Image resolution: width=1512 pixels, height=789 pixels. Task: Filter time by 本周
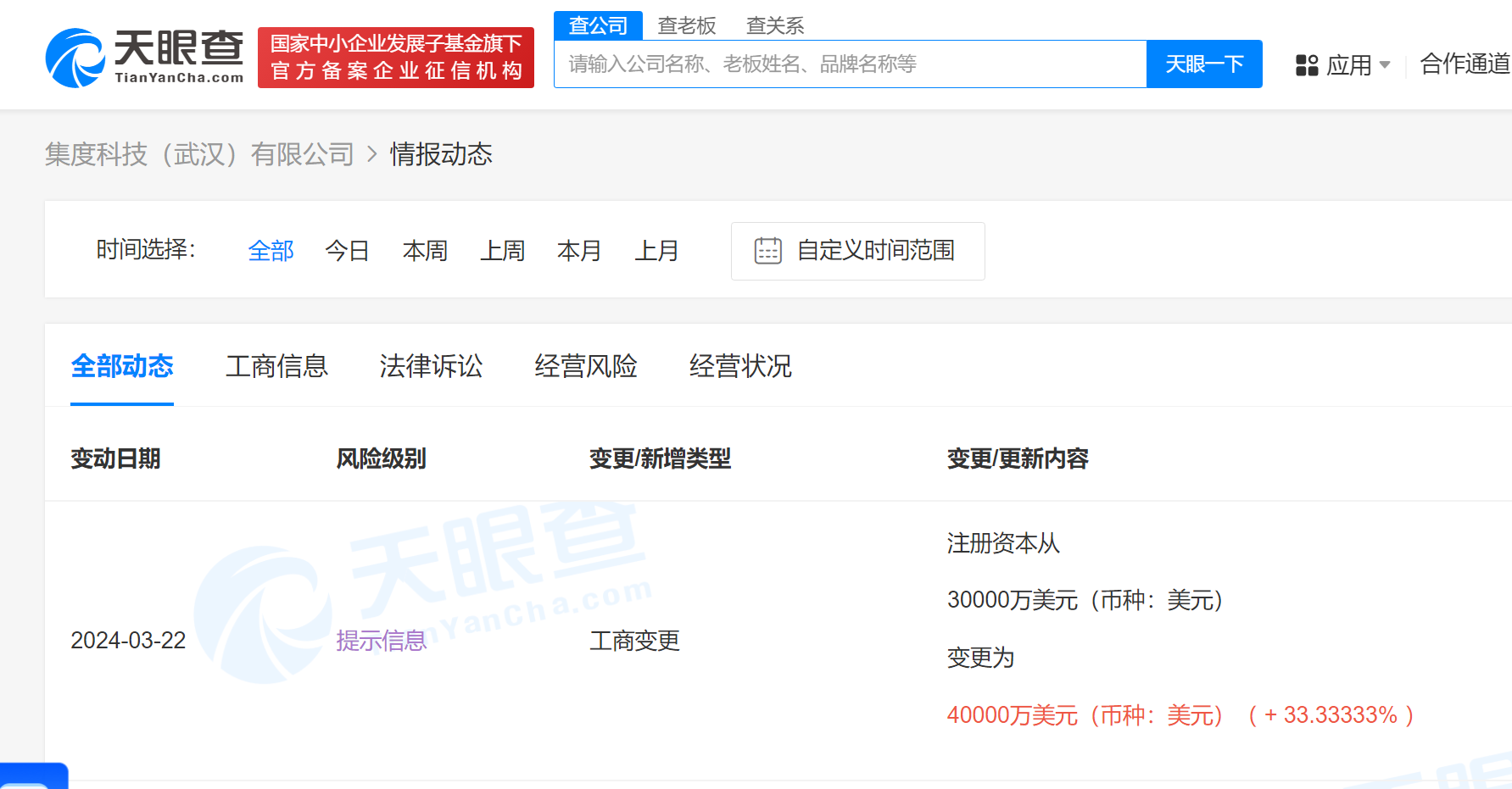(x=425, y=251)
